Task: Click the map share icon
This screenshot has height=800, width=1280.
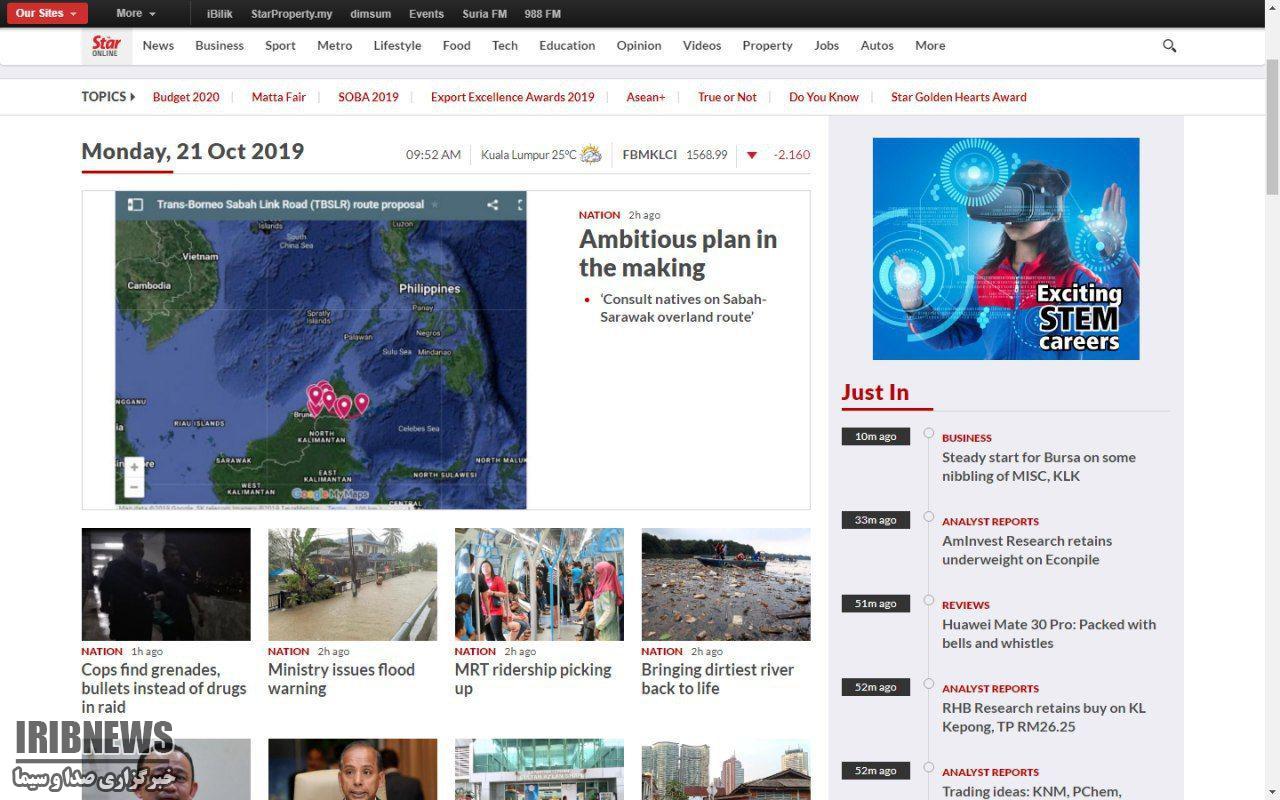Action: pos(492,205)
